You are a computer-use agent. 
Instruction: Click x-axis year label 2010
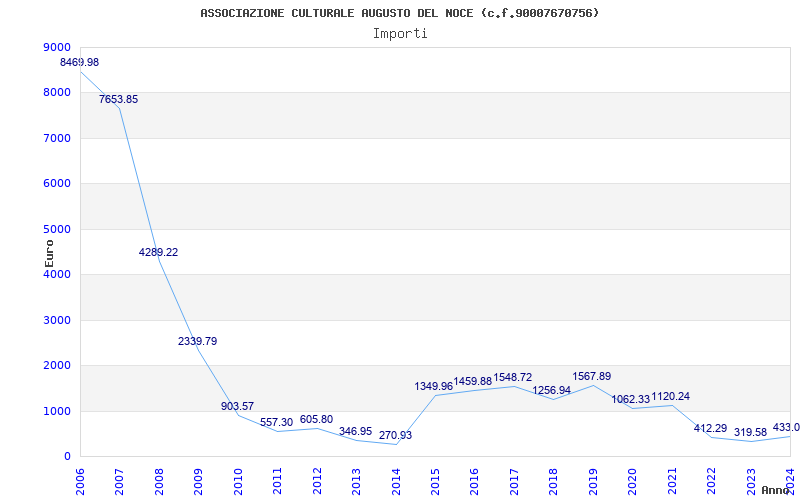point(238,480)
